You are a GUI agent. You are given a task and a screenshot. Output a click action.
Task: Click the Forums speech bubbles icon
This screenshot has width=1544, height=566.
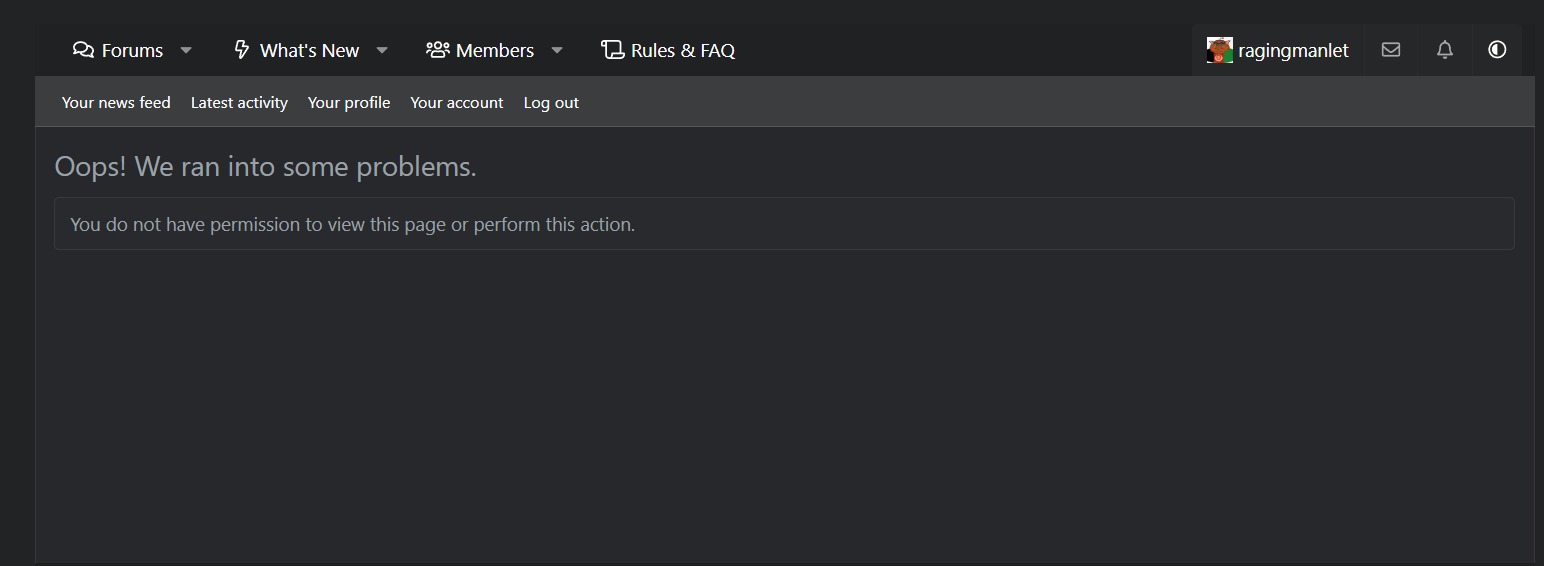tap(84, 50)
